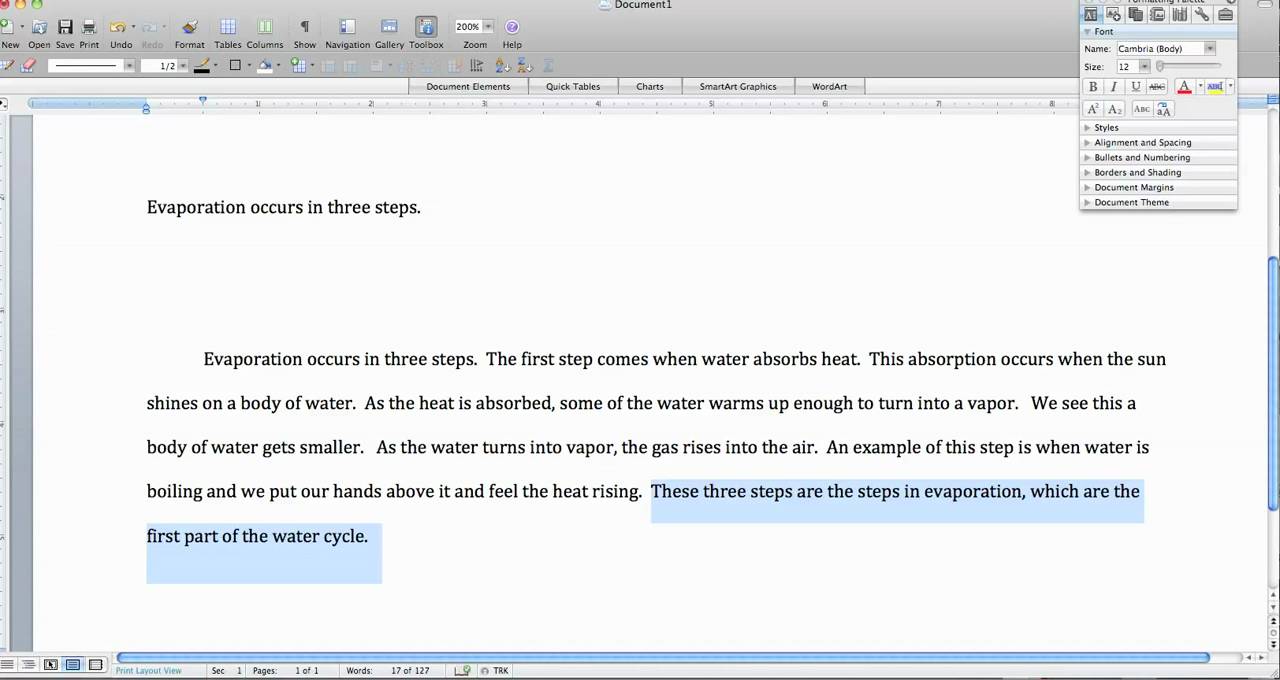Click the yellow highlight color button
1280x680 pixels.
coord(1215,87)
